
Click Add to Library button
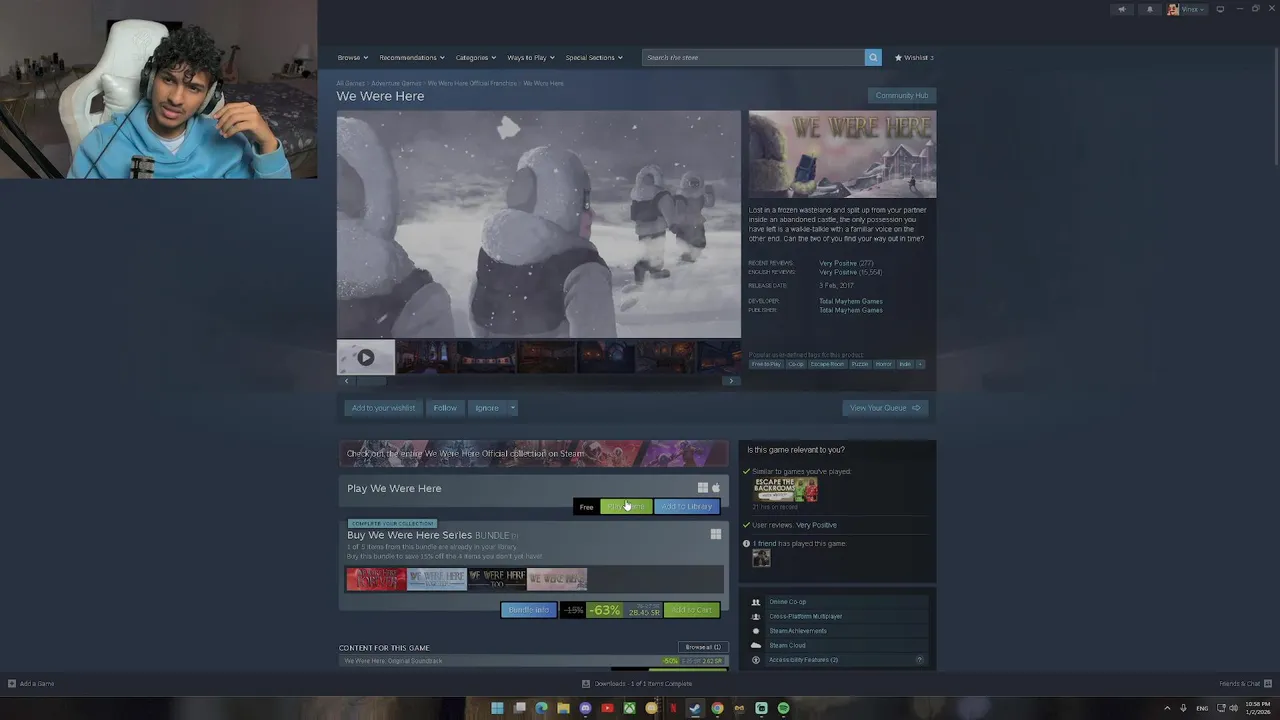pyautogui.click(x=687, y=507)
